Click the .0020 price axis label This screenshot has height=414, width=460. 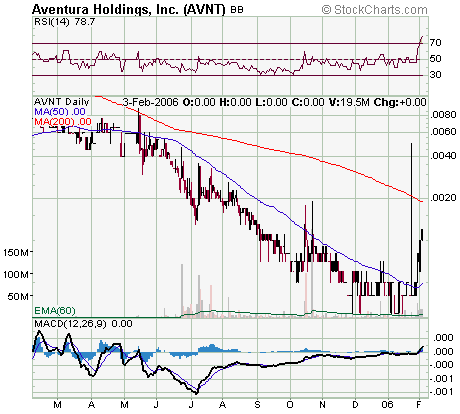pyautogui.click(x=443, y=198)
